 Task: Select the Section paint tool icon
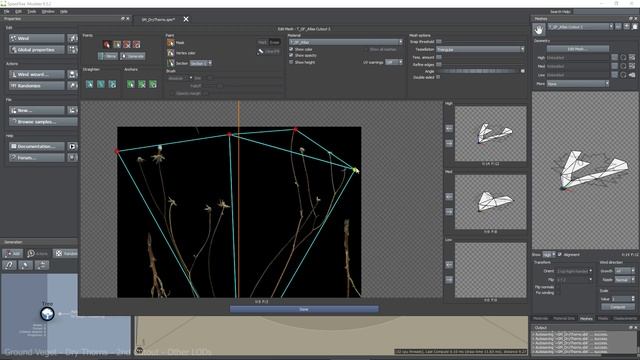[171, 63]
